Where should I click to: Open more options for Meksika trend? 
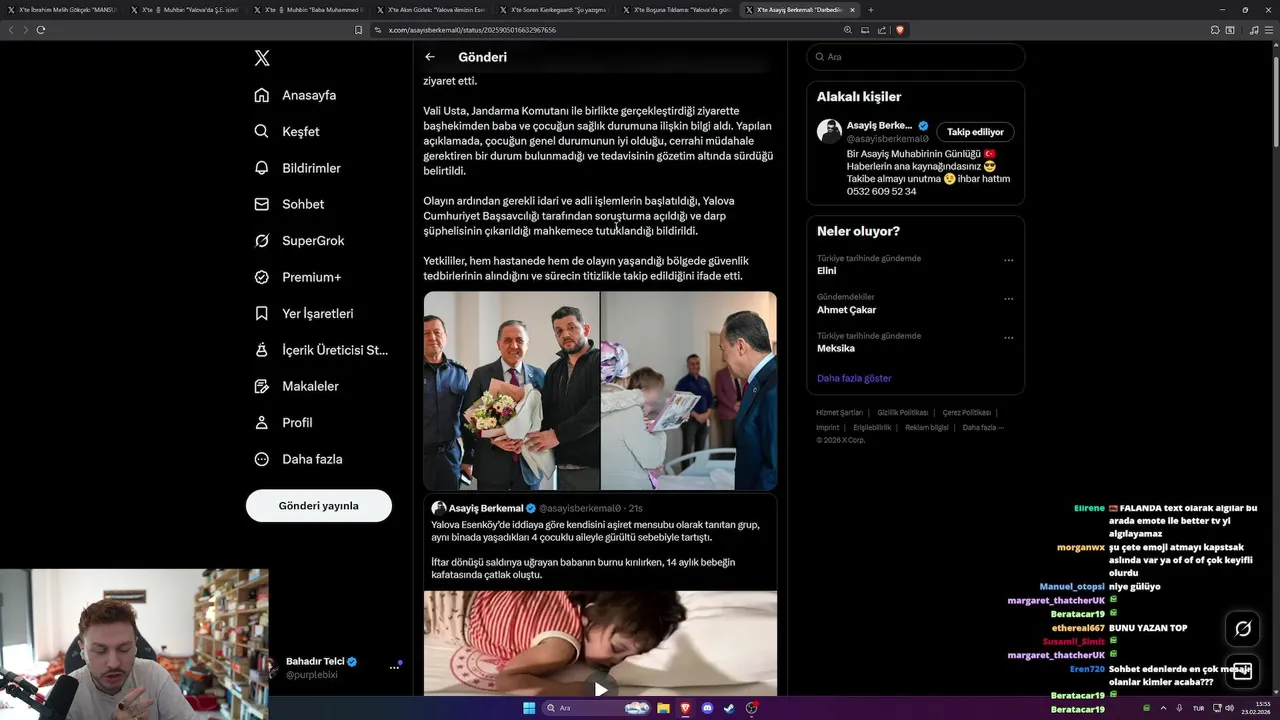coord(1008,337)
